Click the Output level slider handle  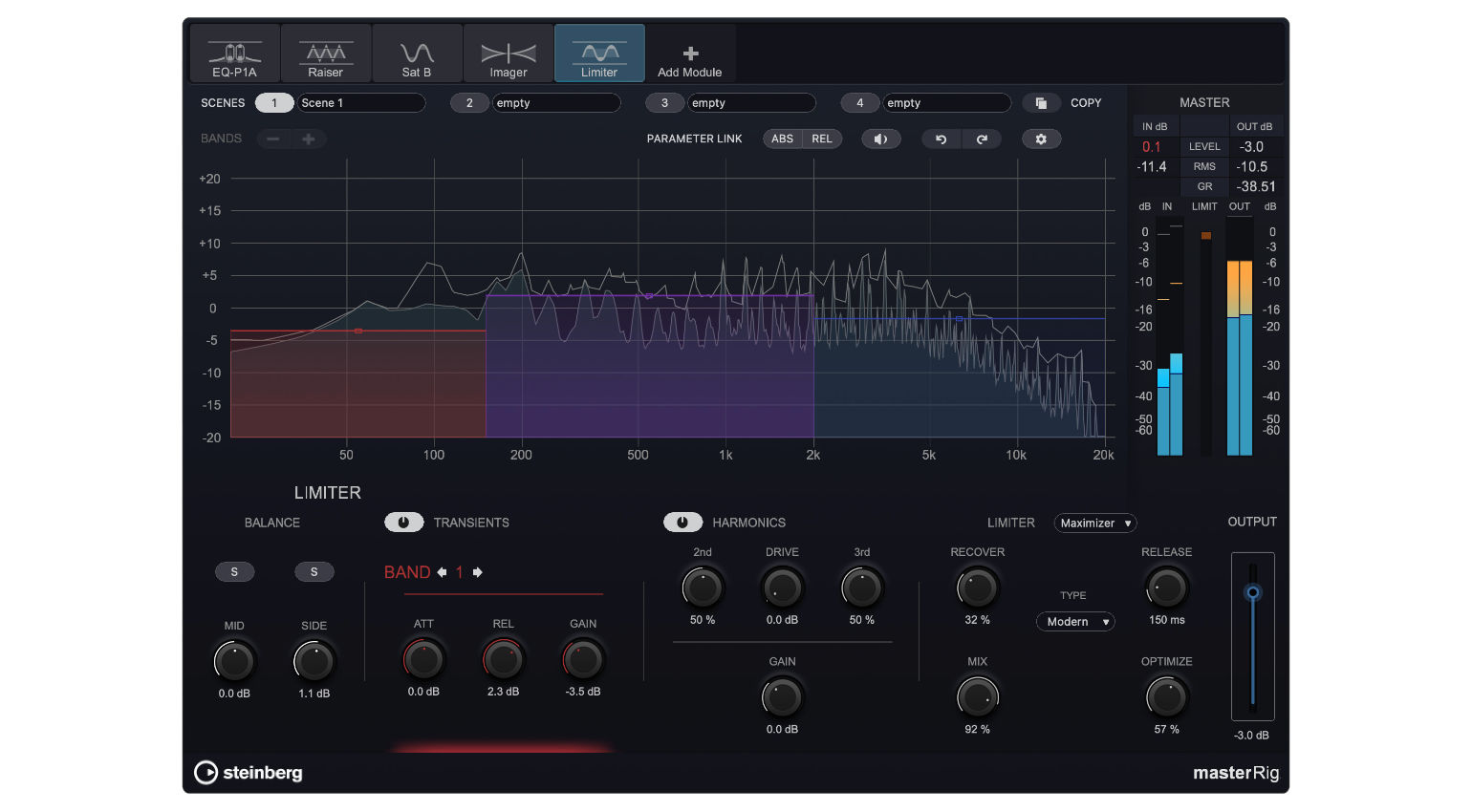[1252, 593]
